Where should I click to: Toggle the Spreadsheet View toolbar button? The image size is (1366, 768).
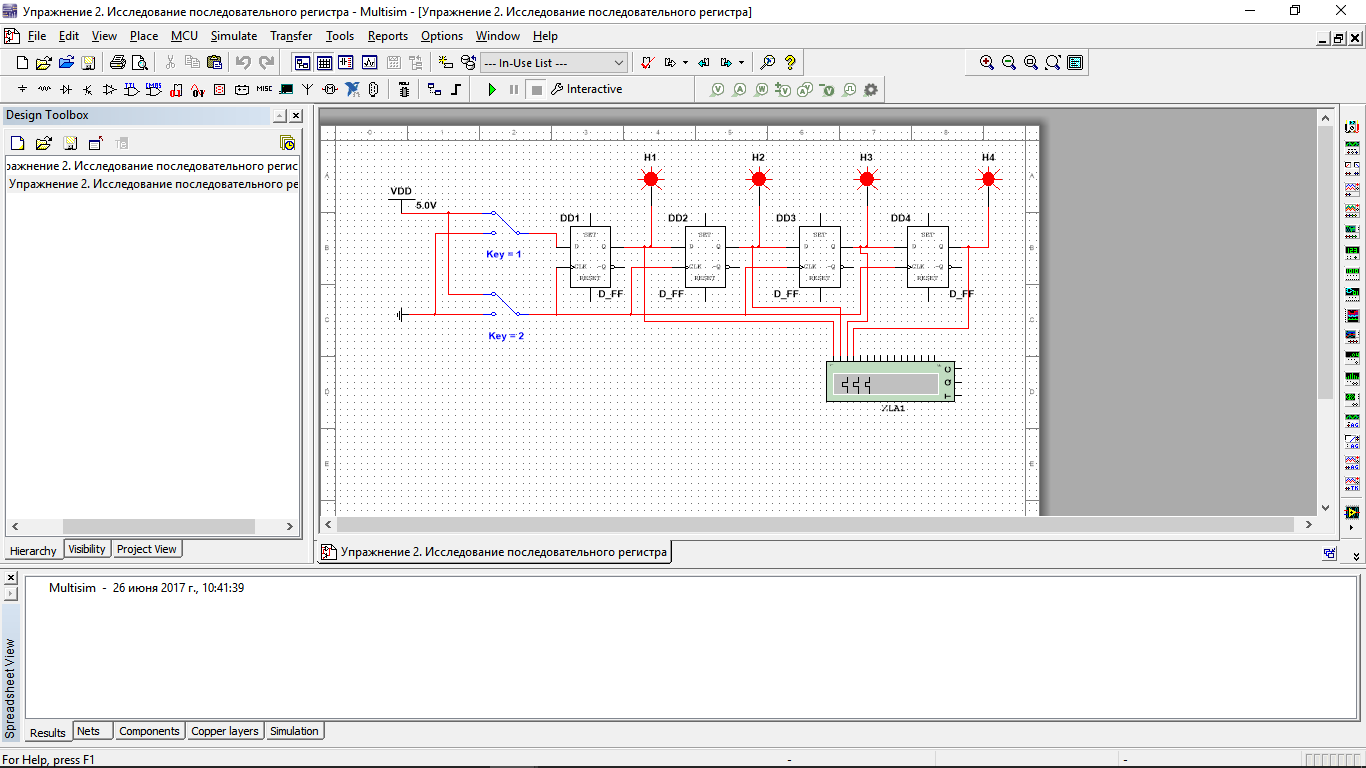click(x=324, y=62)
